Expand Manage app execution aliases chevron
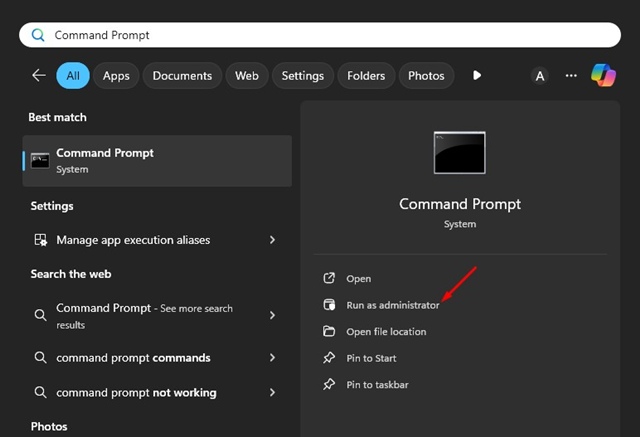The width and height of the screenshot is (640, 437). coord(272,240)
